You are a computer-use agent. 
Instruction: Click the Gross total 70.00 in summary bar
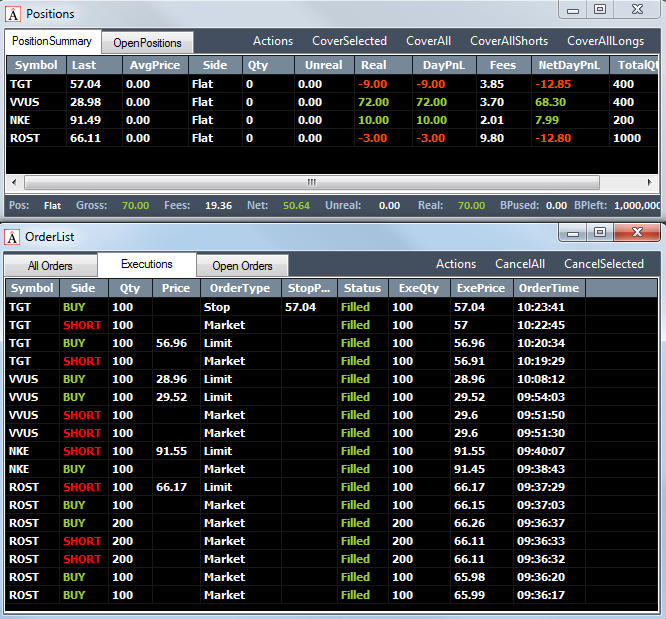(135, 206)
